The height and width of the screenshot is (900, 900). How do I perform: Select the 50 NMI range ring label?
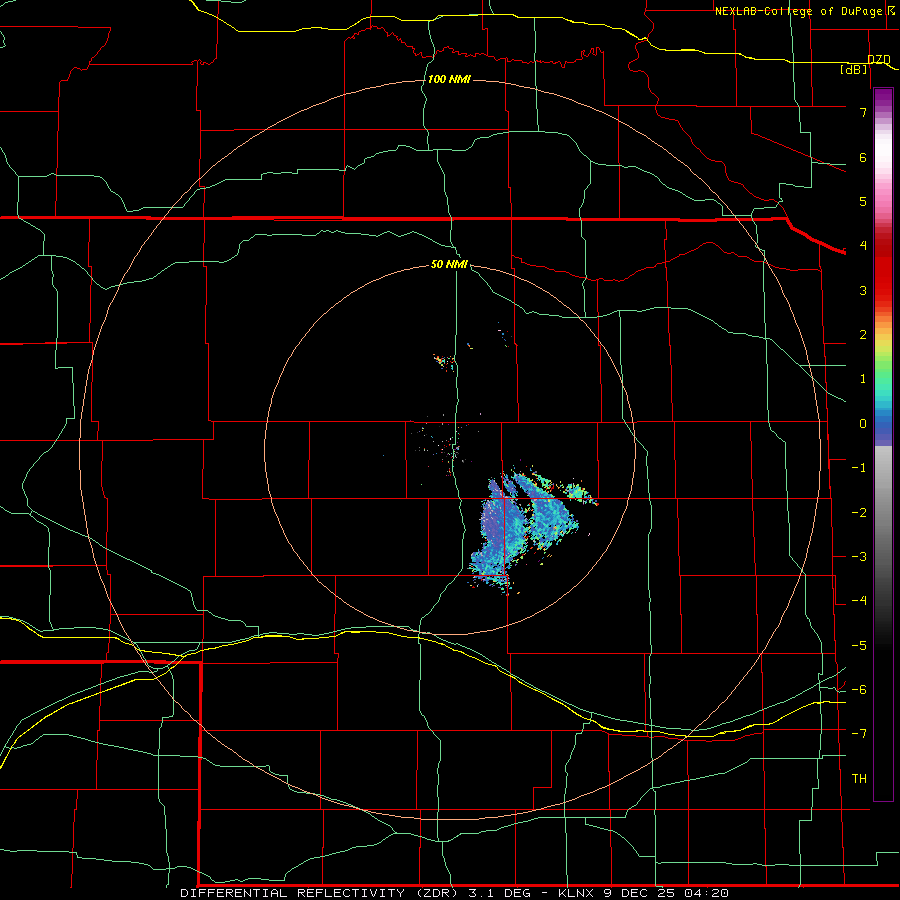[449, 264]
